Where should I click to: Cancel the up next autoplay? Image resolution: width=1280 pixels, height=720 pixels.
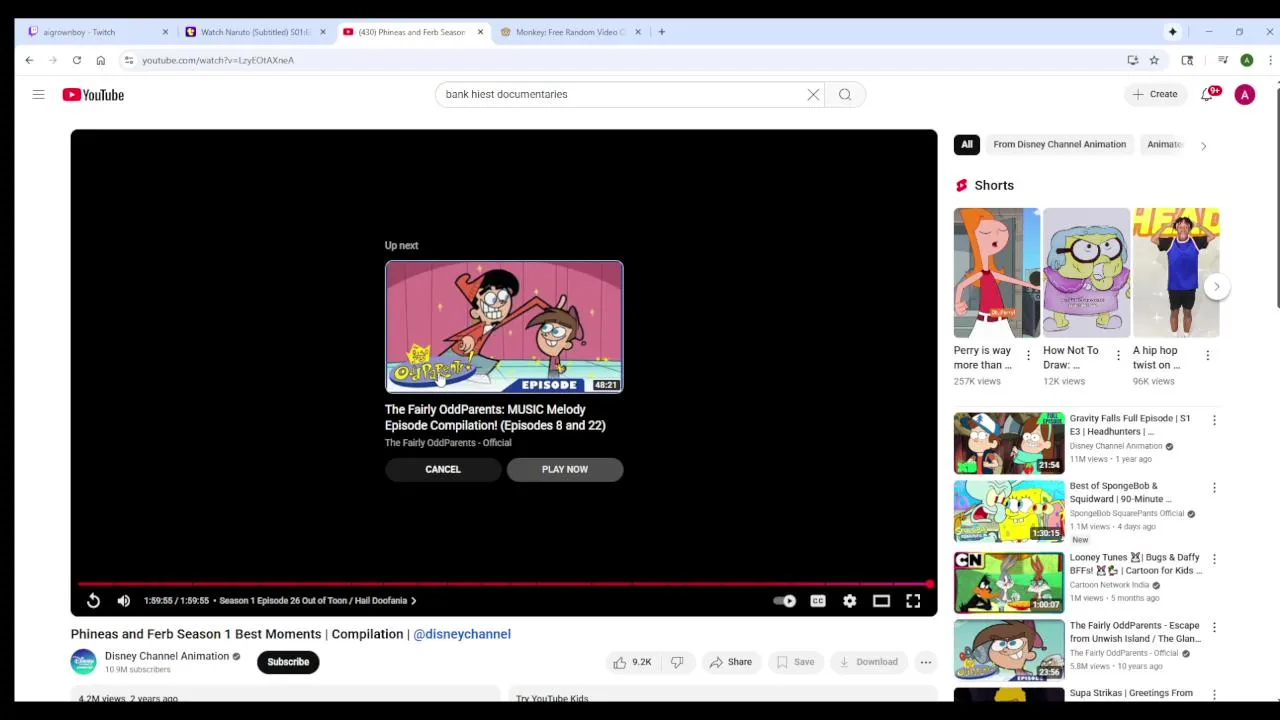(x=443, y=469)
